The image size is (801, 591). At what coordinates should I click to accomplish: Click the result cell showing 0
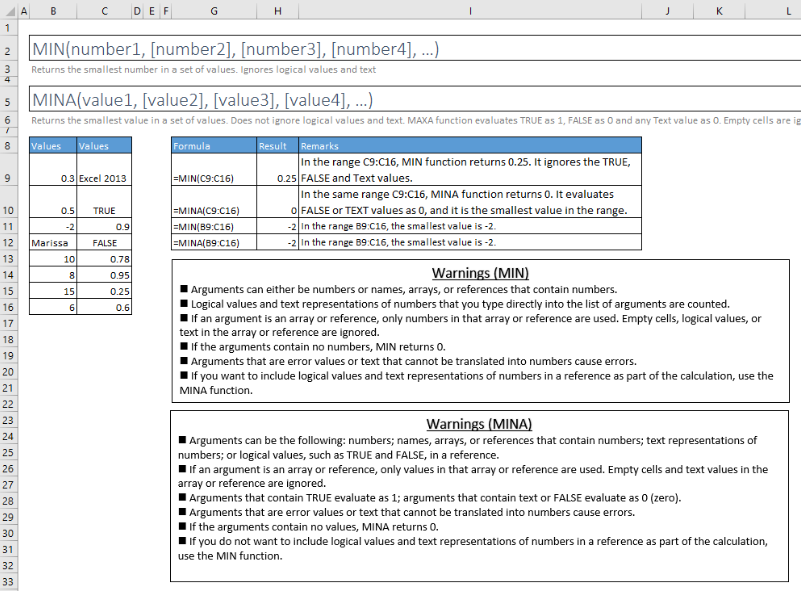click(x=277, y=202)
